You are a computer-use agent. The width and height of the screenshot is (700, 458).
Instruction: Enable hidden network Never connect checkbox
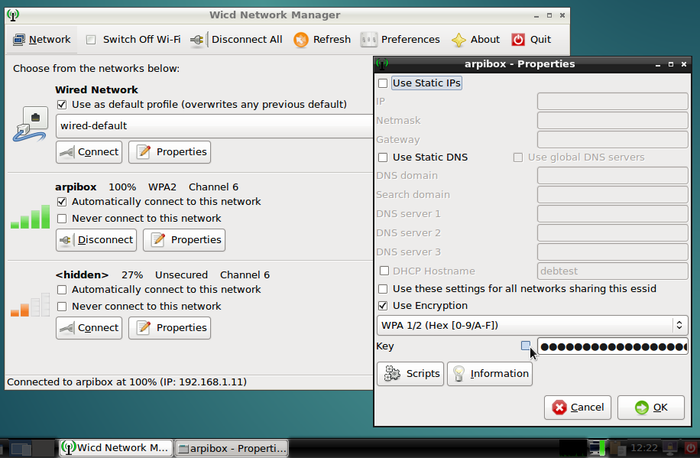click(62, 307)
